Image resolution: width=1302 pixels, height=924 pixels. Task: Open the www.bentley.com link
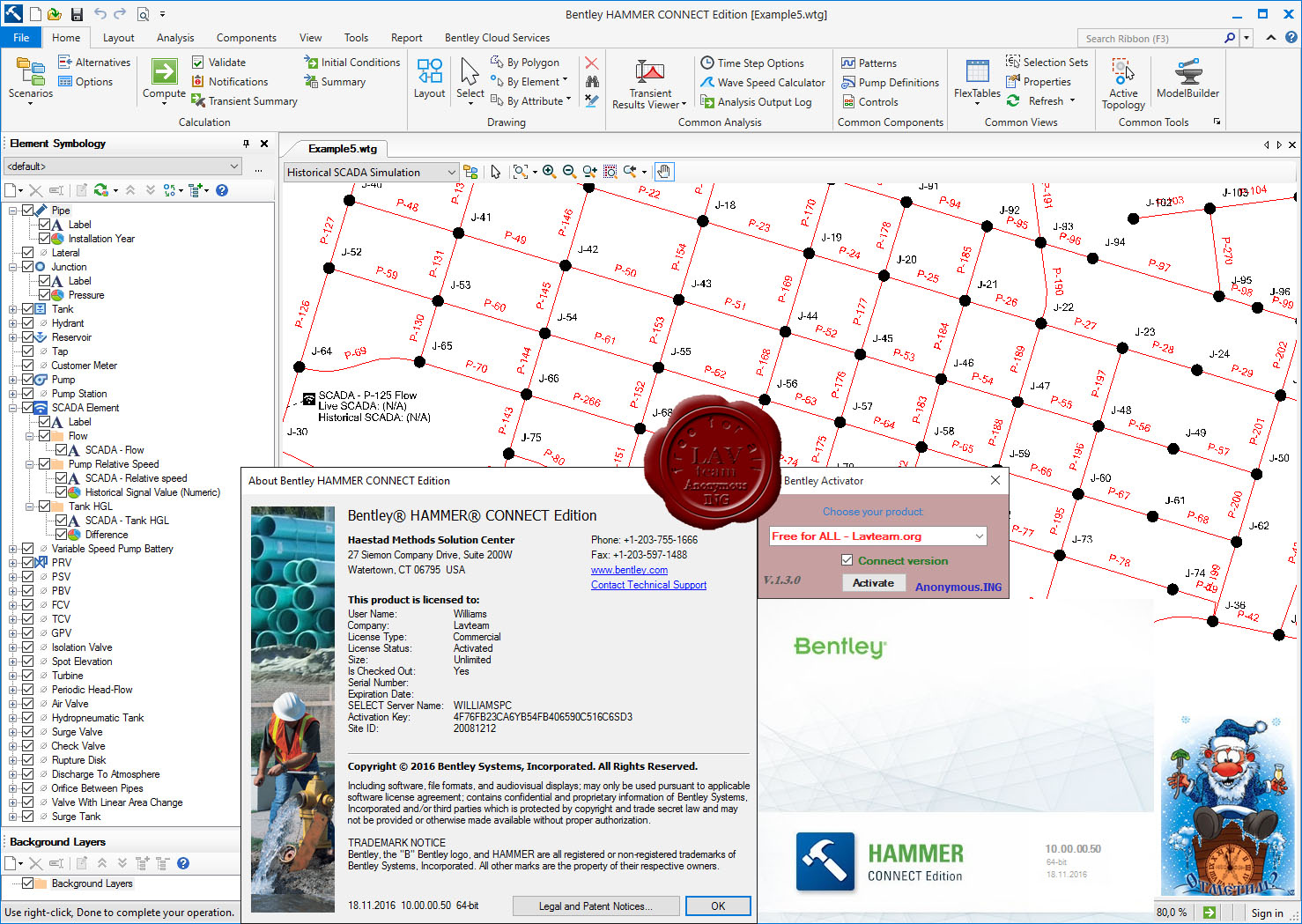tap(629, 570)
